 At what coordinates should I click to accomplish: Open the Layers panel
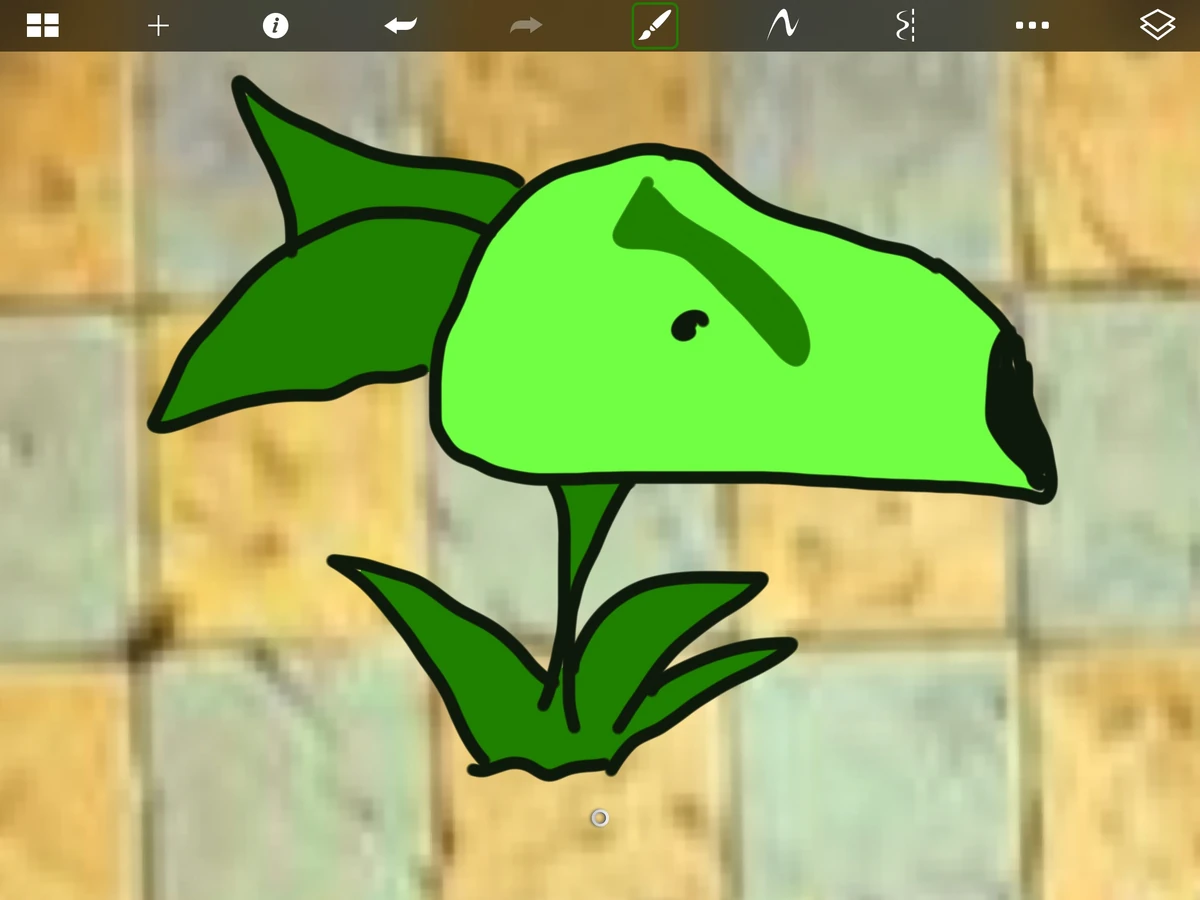point(1157,25)
